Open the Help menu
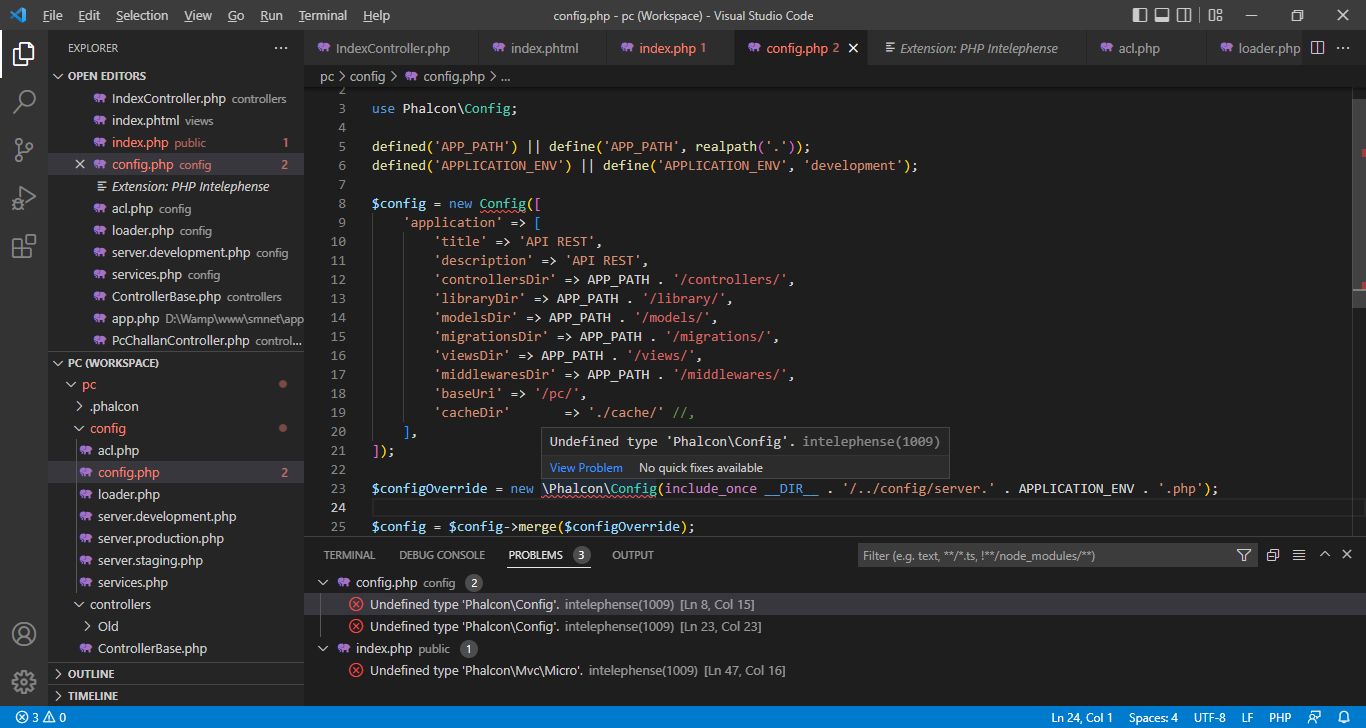The height and width of the screenshot is (728, 1366). [x=376, y=16]
